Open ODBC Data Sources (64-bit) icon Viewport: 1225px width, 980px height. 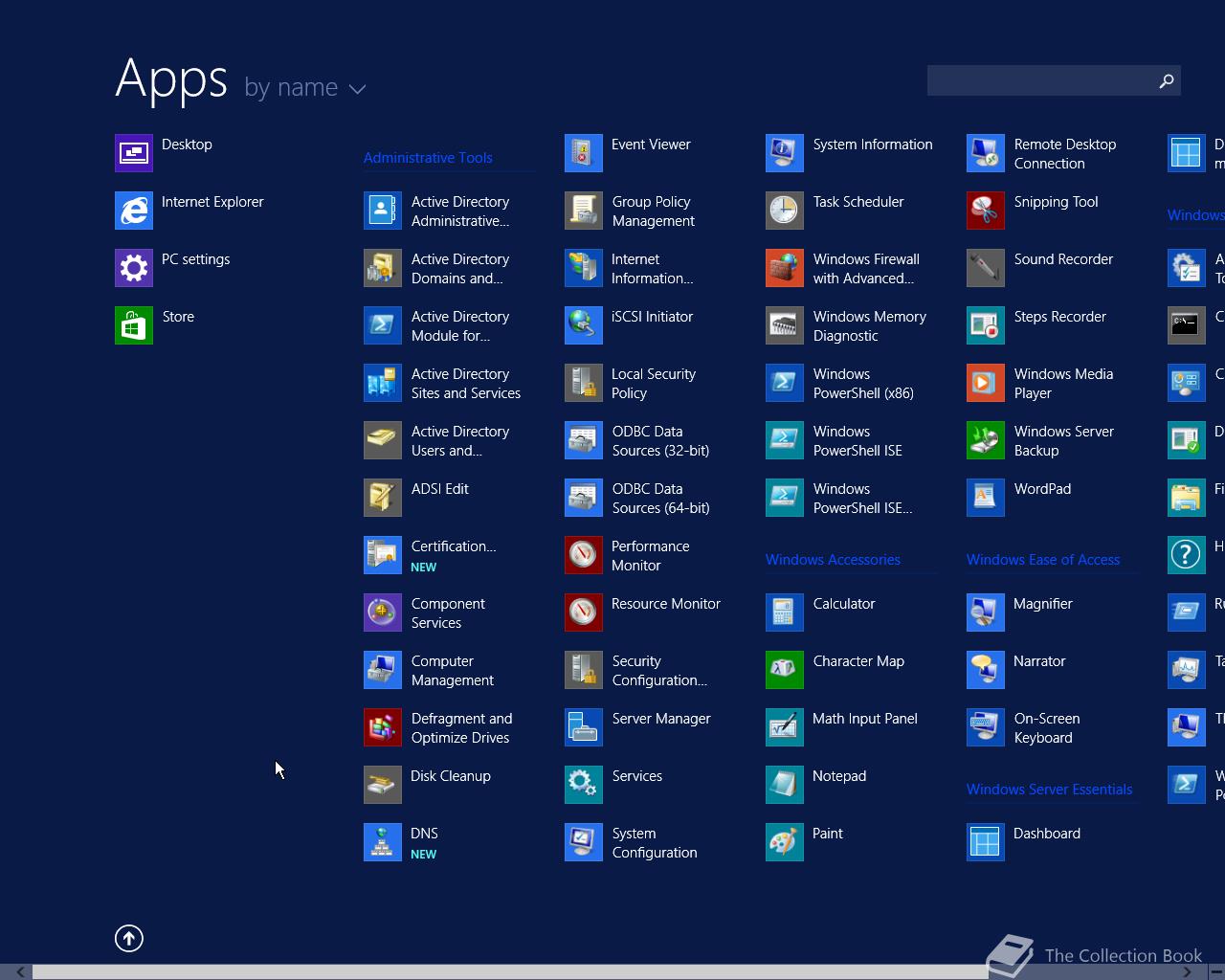[584, 498]
